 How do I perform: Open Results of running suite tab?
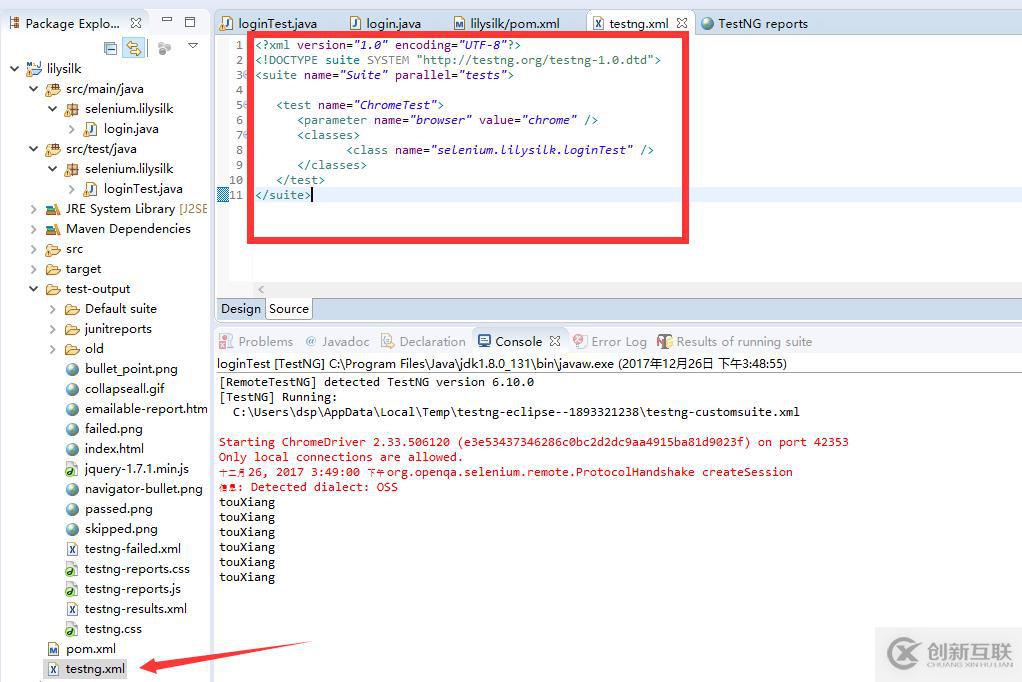coord(735,342)
